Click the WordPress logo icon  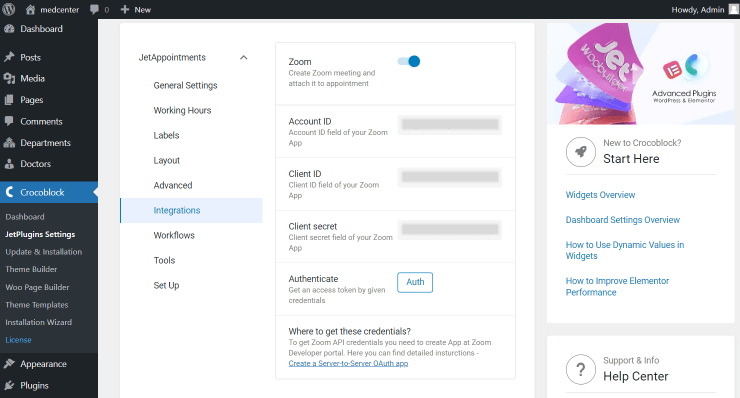[9, 9]
